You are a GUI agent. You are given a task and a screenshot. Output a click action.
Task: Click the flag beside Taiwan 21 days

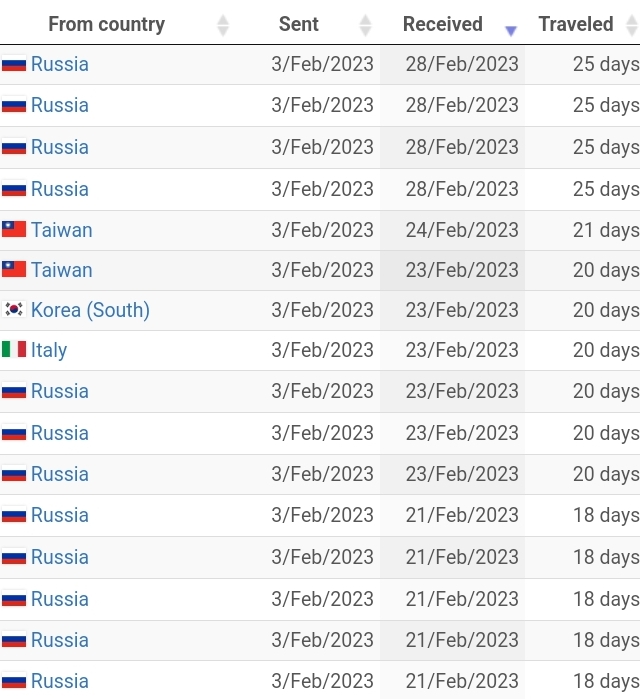14,230
